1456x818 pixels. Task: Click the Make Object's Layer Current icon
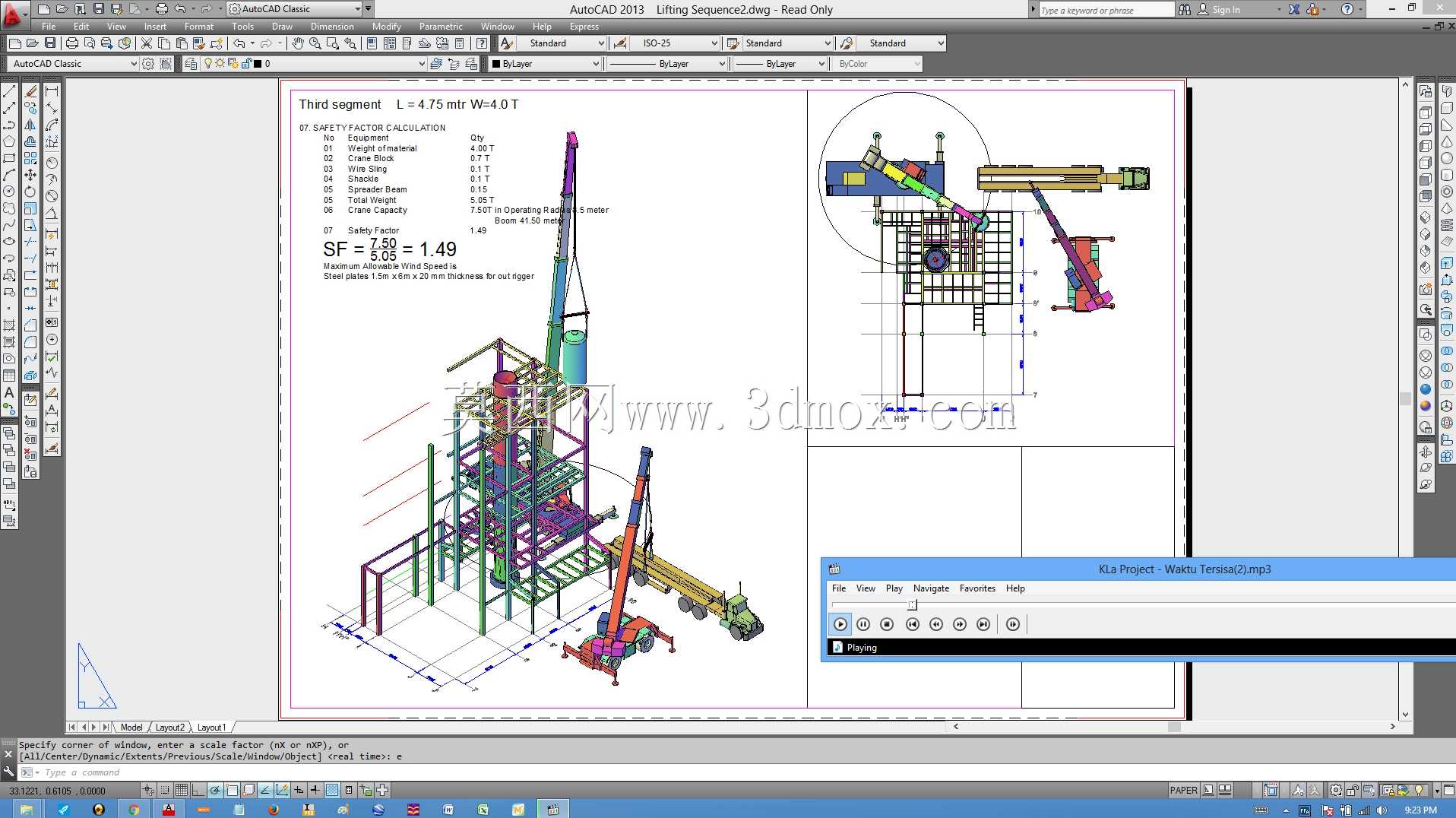coord(436,64)
